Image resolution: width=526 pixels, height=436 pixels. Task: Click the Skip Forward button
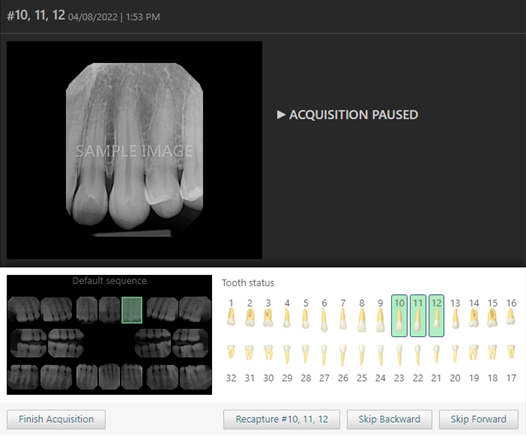click(479, 419)
